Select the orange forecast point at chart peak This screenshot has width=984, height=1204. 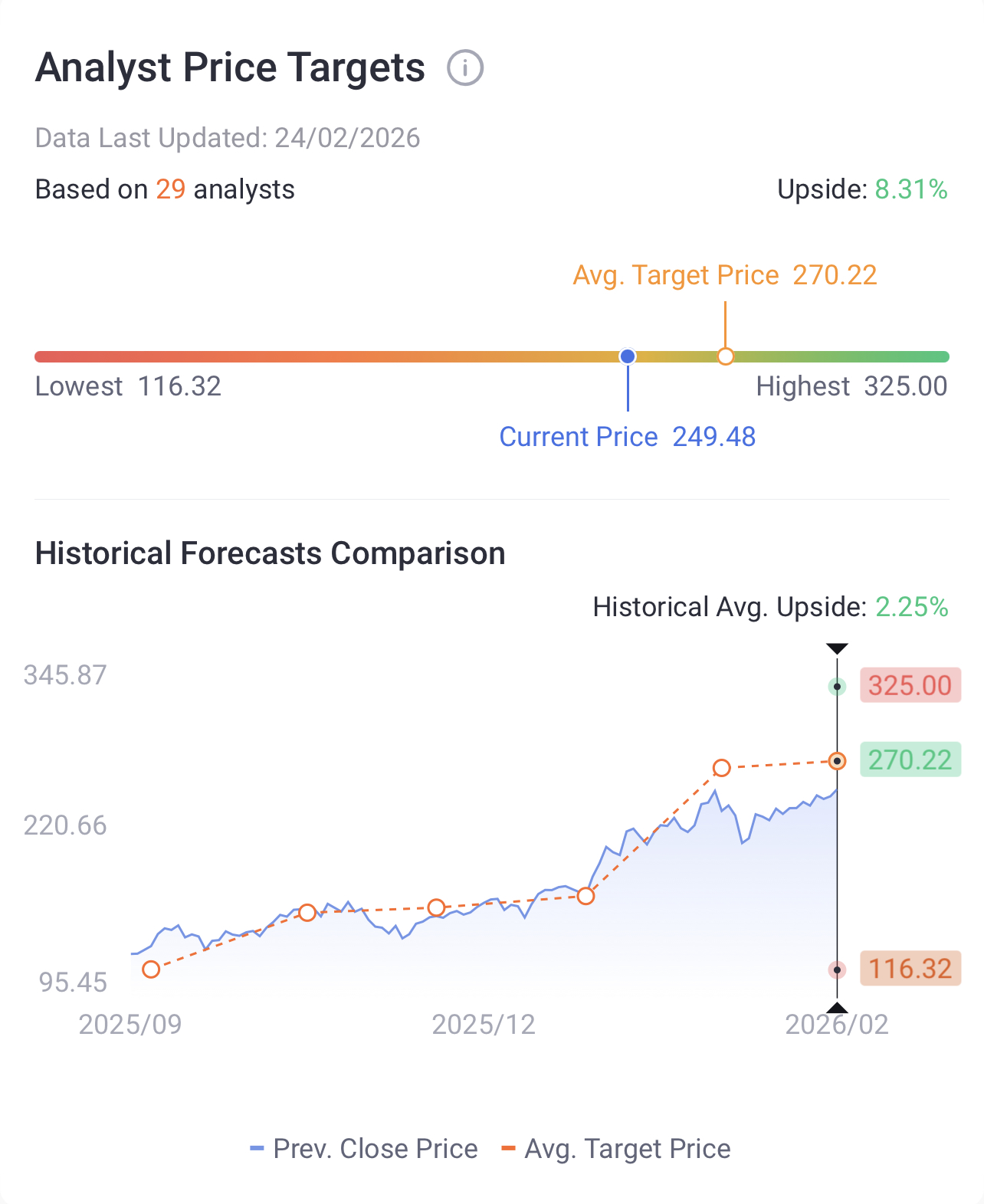click(x=722, y=768)
